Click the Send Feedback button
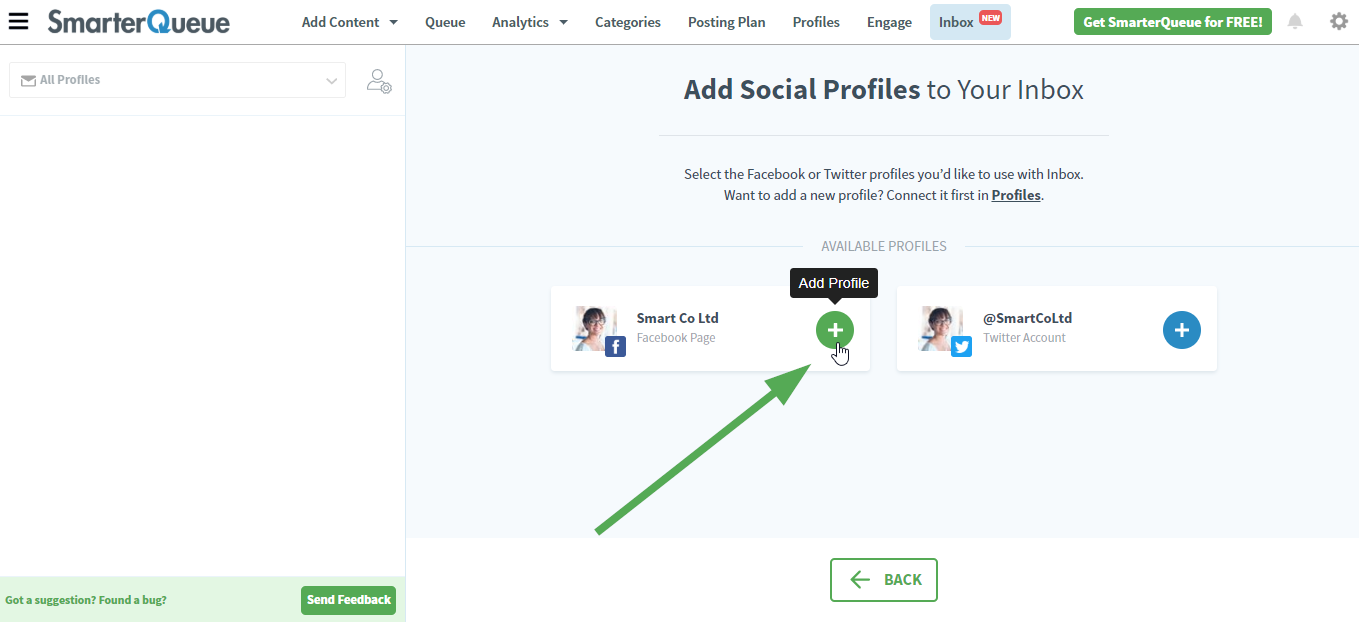The width and height of the screenshot is (1359, 622). [x=348, y=600]
